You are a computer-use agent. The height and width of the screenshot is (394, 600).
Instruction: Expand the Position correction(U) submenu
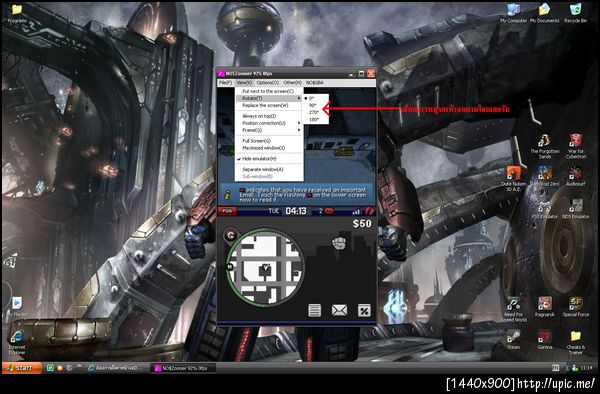coord(269,123)
